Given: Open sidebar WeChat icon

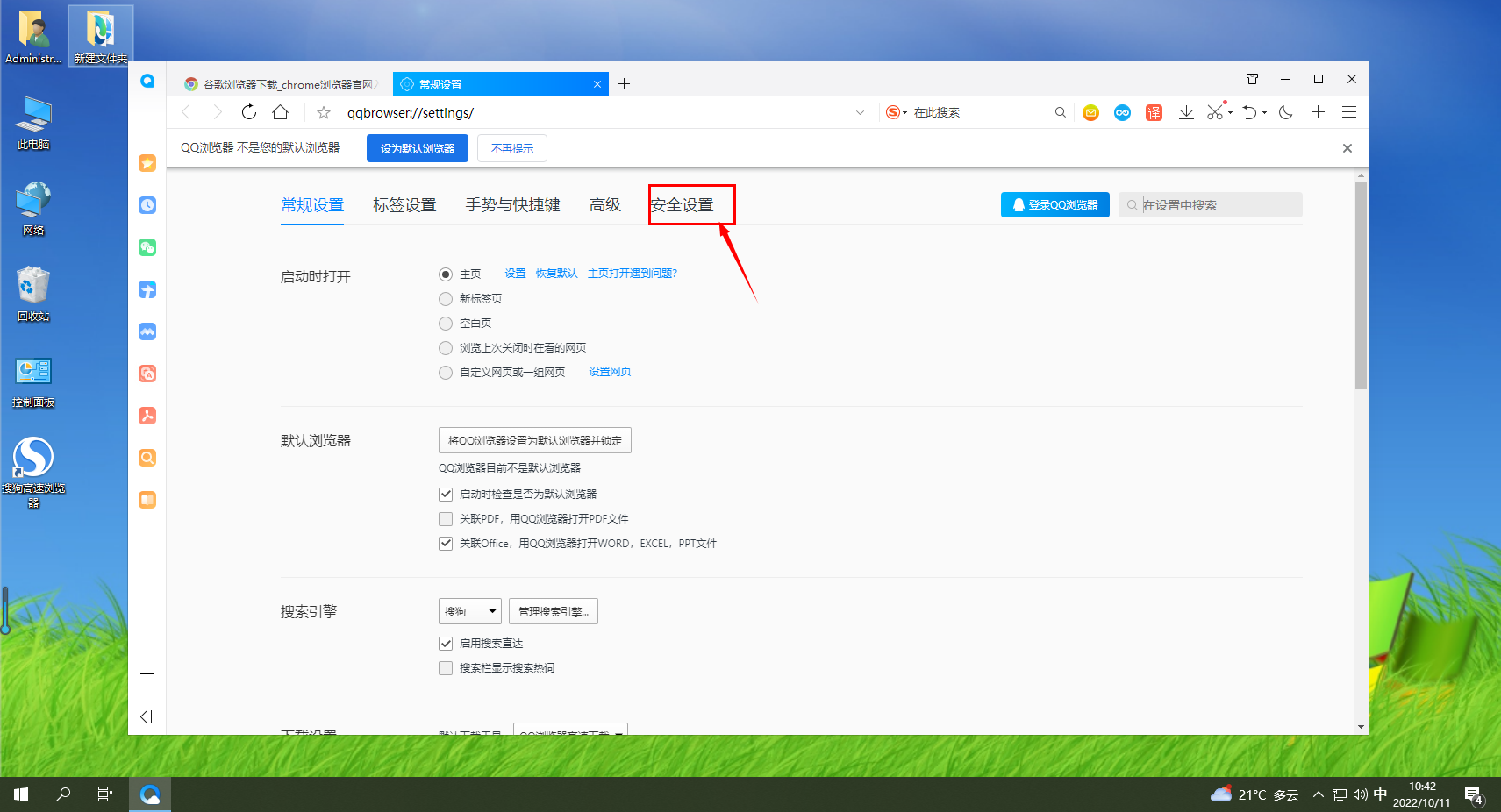Looking at the screenshot, I should 147,247.
